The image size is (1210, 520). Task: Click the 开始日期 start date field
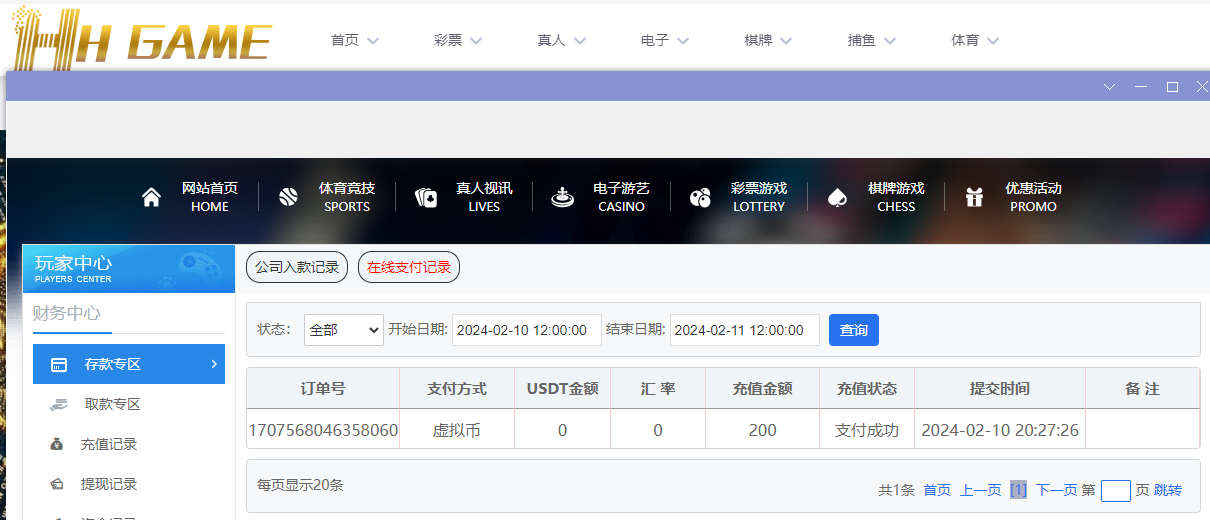526,330
